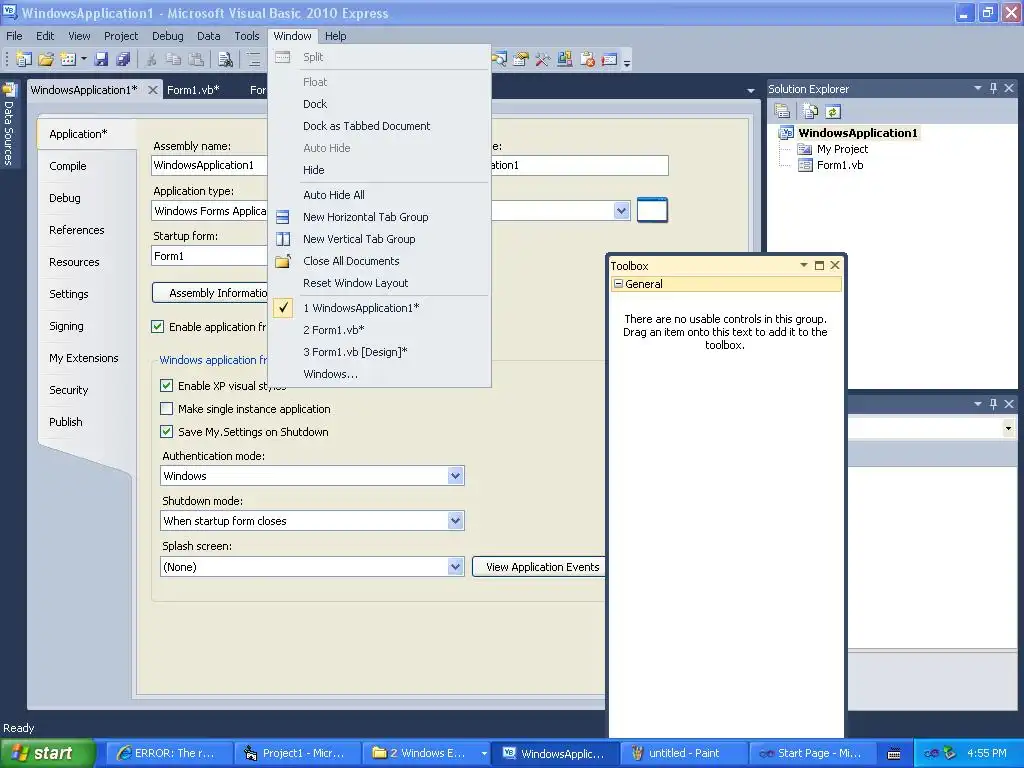
Task: Choose New Vertical Tab Group
Action: (359, 239)
